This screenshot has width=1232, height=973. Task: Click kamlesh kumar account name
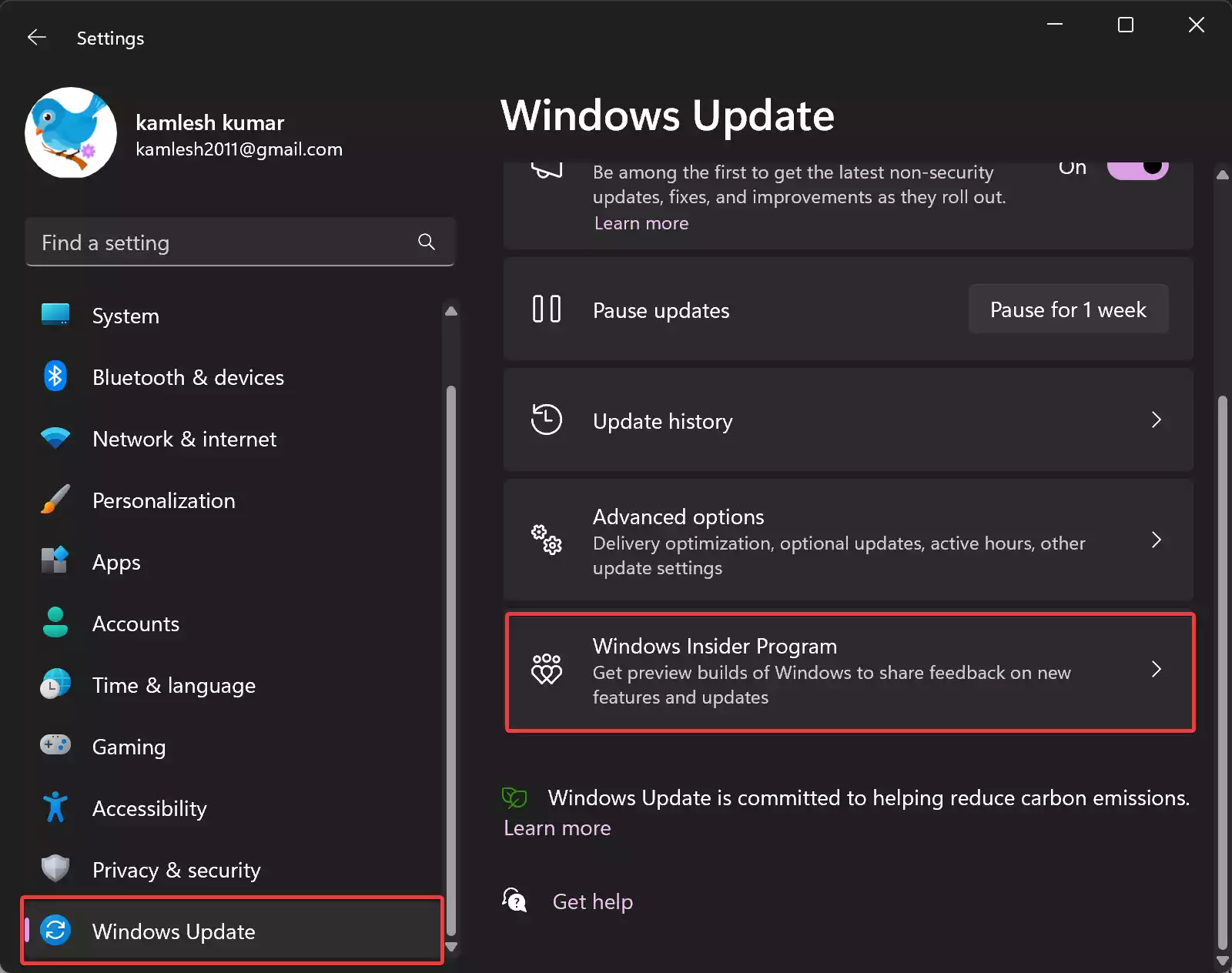point(210,122)
